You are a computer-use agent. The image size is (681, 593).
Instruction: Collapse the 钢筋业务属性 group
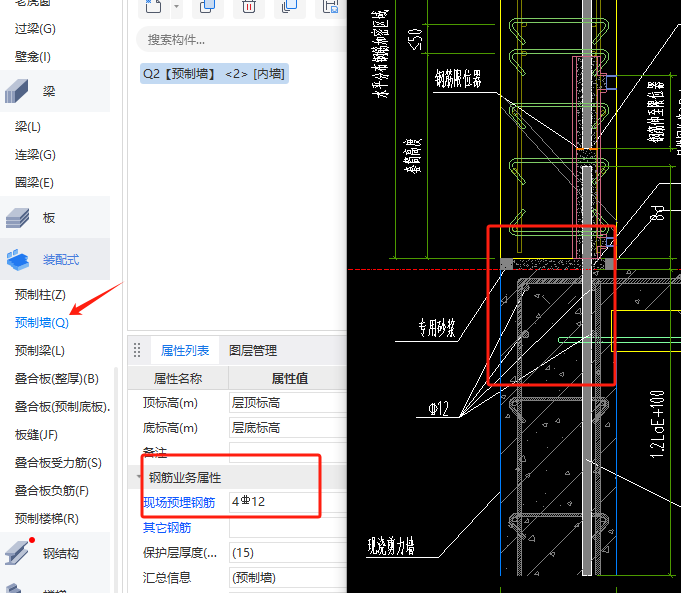(139, 477)
